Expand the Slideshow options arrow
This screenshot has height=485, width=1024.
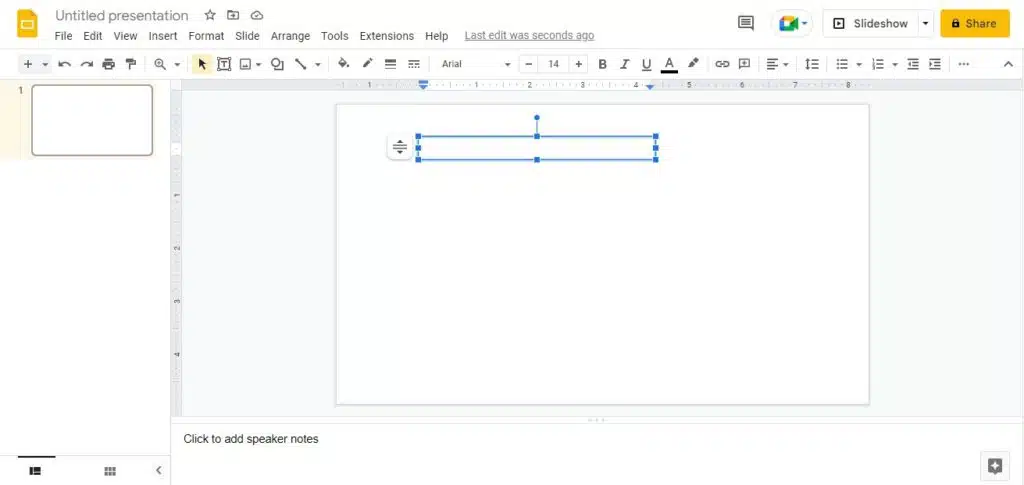pos(926,23)
